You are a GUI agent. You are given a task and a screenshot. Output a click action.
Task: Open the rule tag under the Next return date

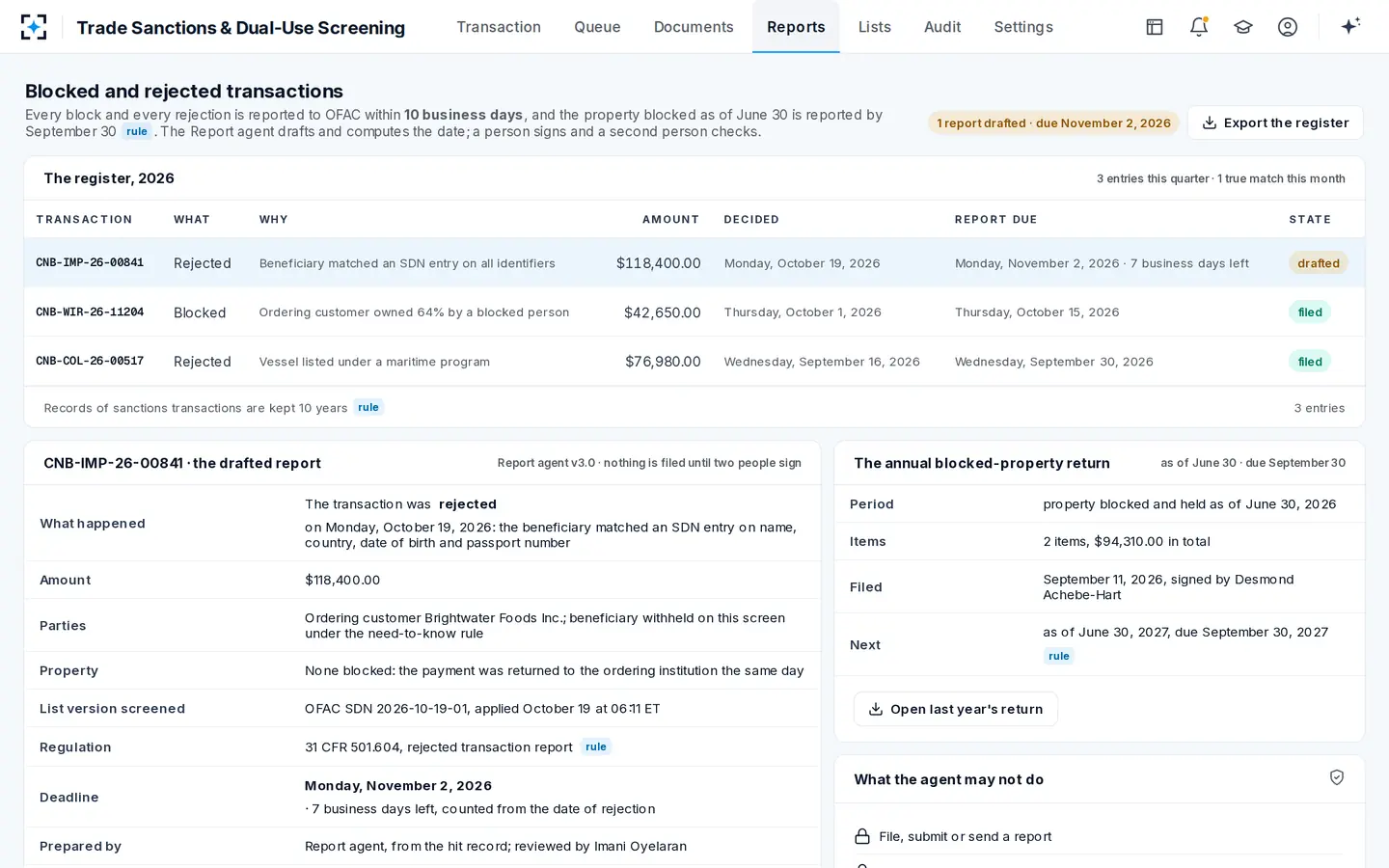[1059, 656]
